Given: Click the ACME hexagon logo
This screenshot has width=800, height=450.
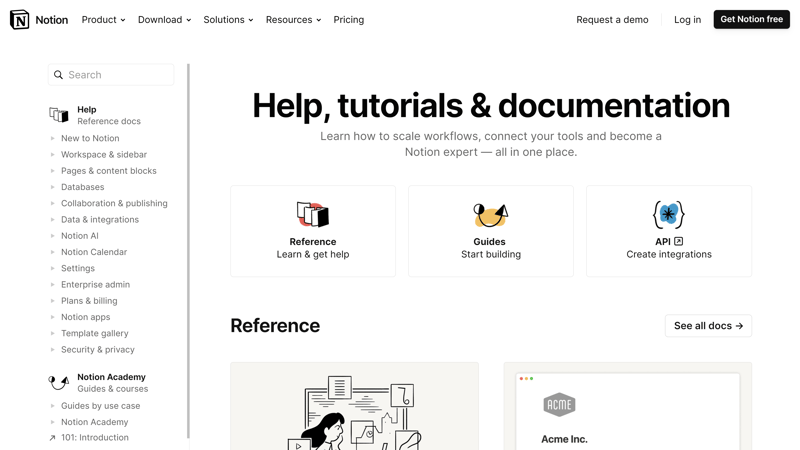Looking at the screenshot, I should (559, 405).
